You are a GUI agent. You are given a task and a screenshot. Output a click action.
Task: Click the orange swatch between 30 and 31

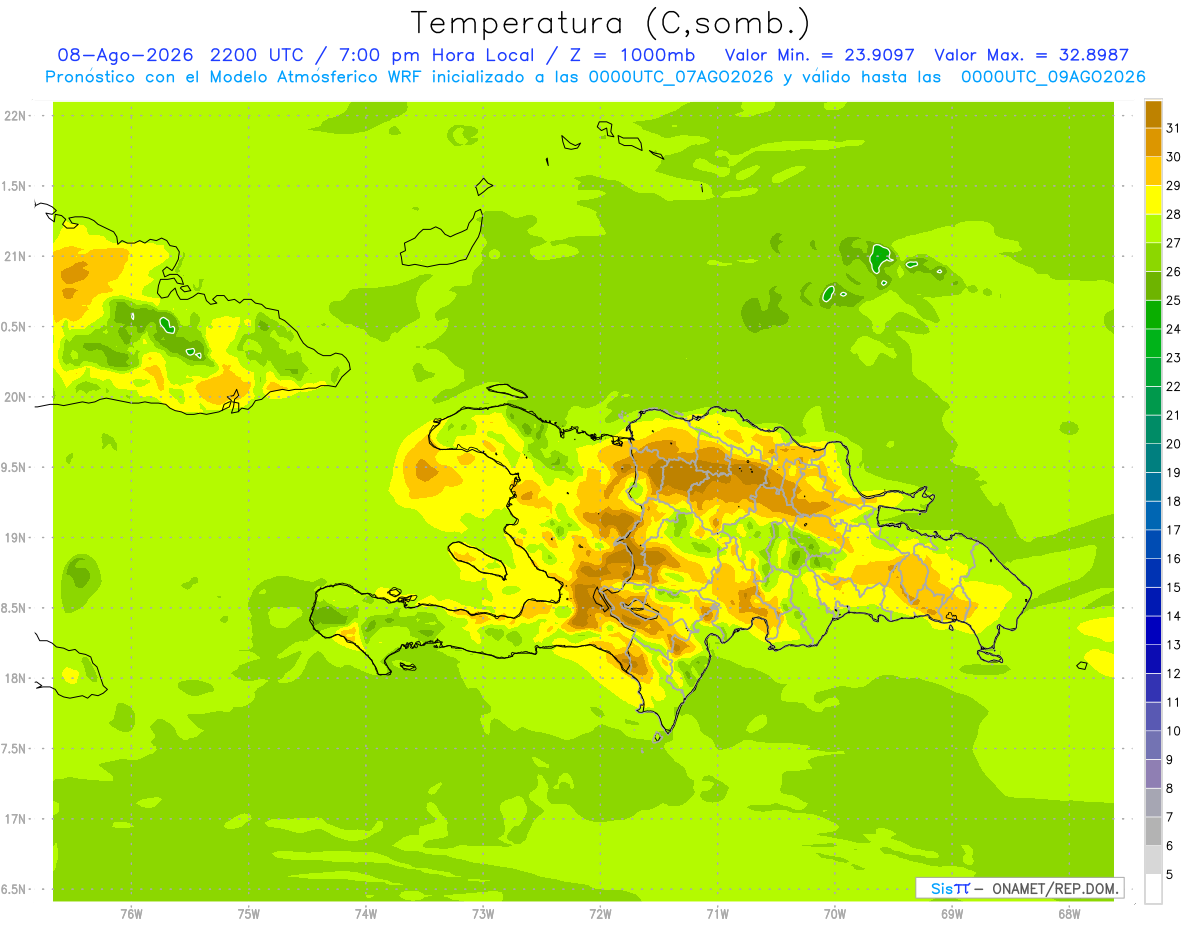(1153, 143)
